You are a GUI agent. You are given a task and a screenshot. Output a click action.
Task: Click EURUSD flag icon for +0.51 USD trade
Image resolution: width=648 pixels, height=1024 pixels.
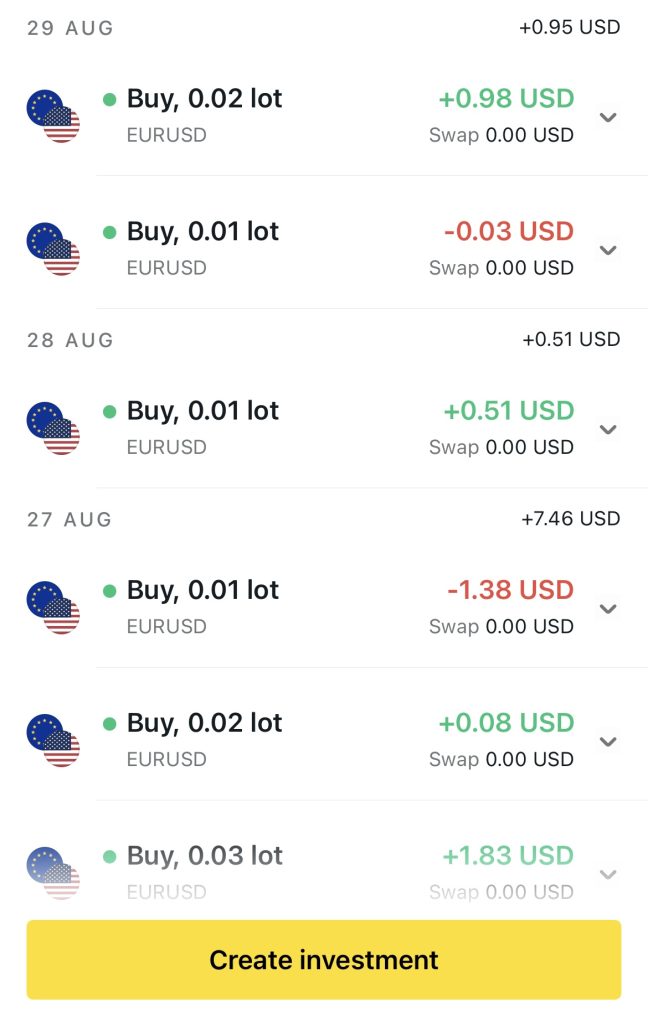(53, 428)
